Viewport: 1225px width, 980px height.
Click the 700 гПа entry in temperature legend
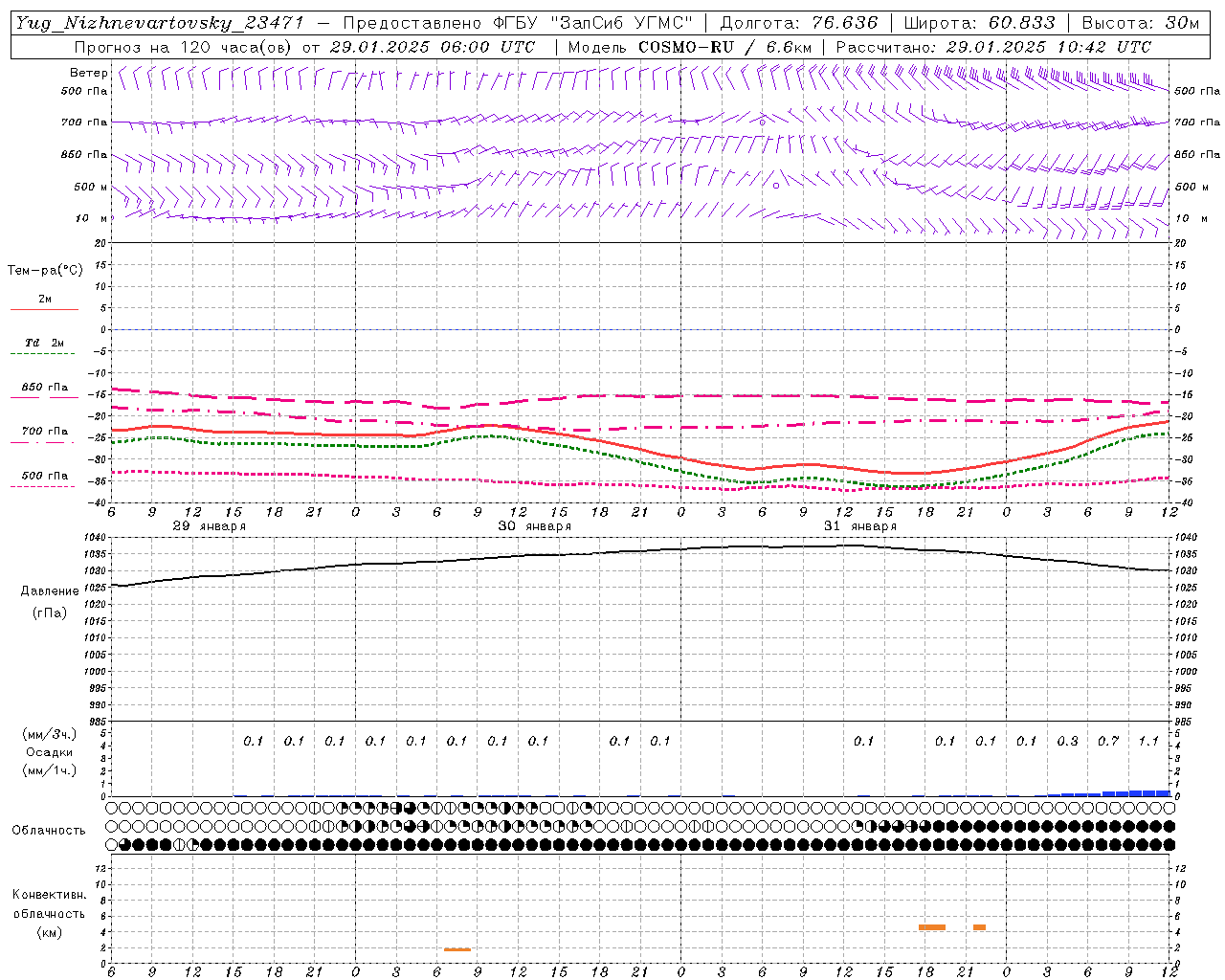pos(45,432)
